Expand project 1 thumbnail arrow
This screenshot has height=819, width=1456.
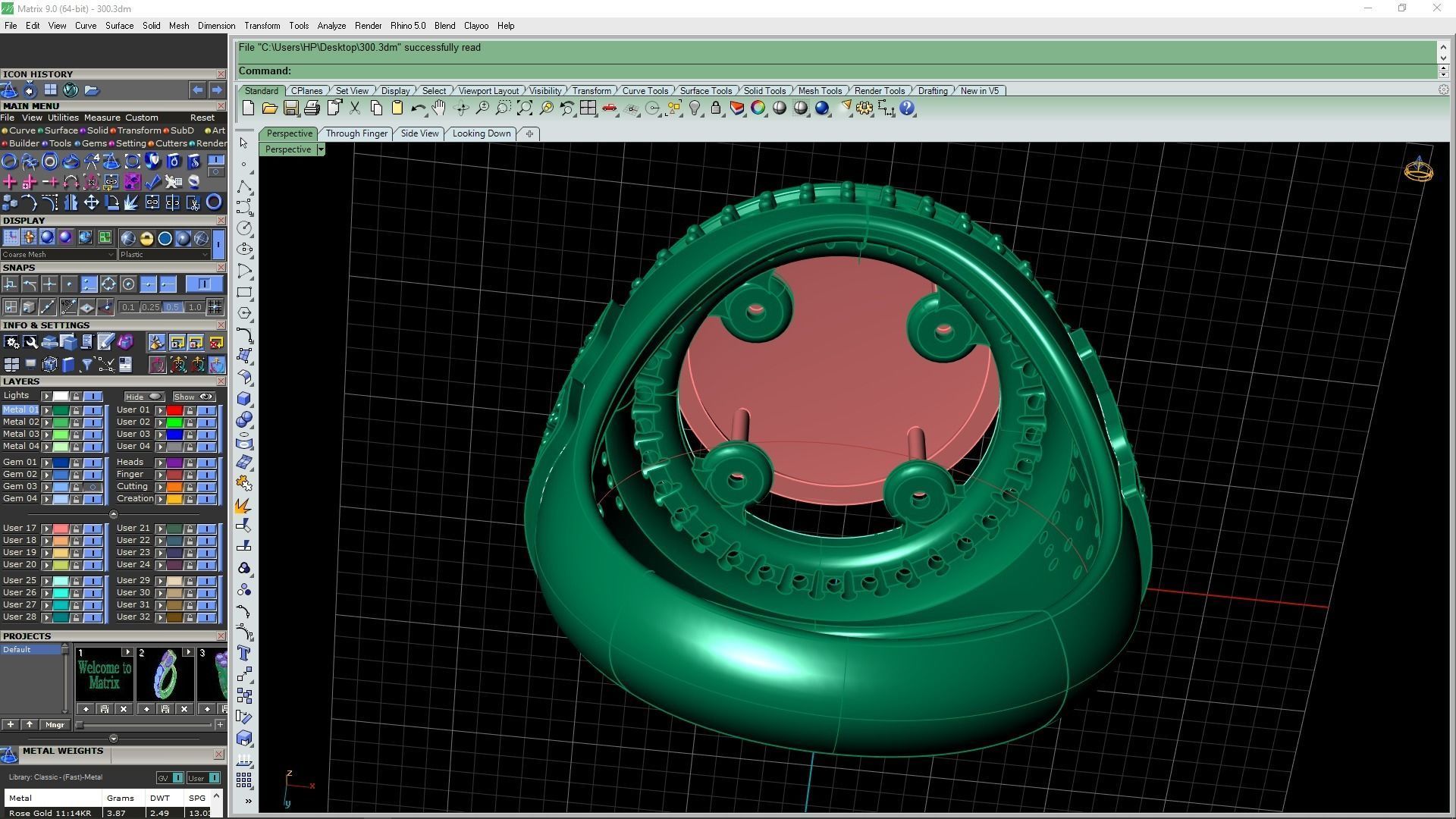click(127, 652)
